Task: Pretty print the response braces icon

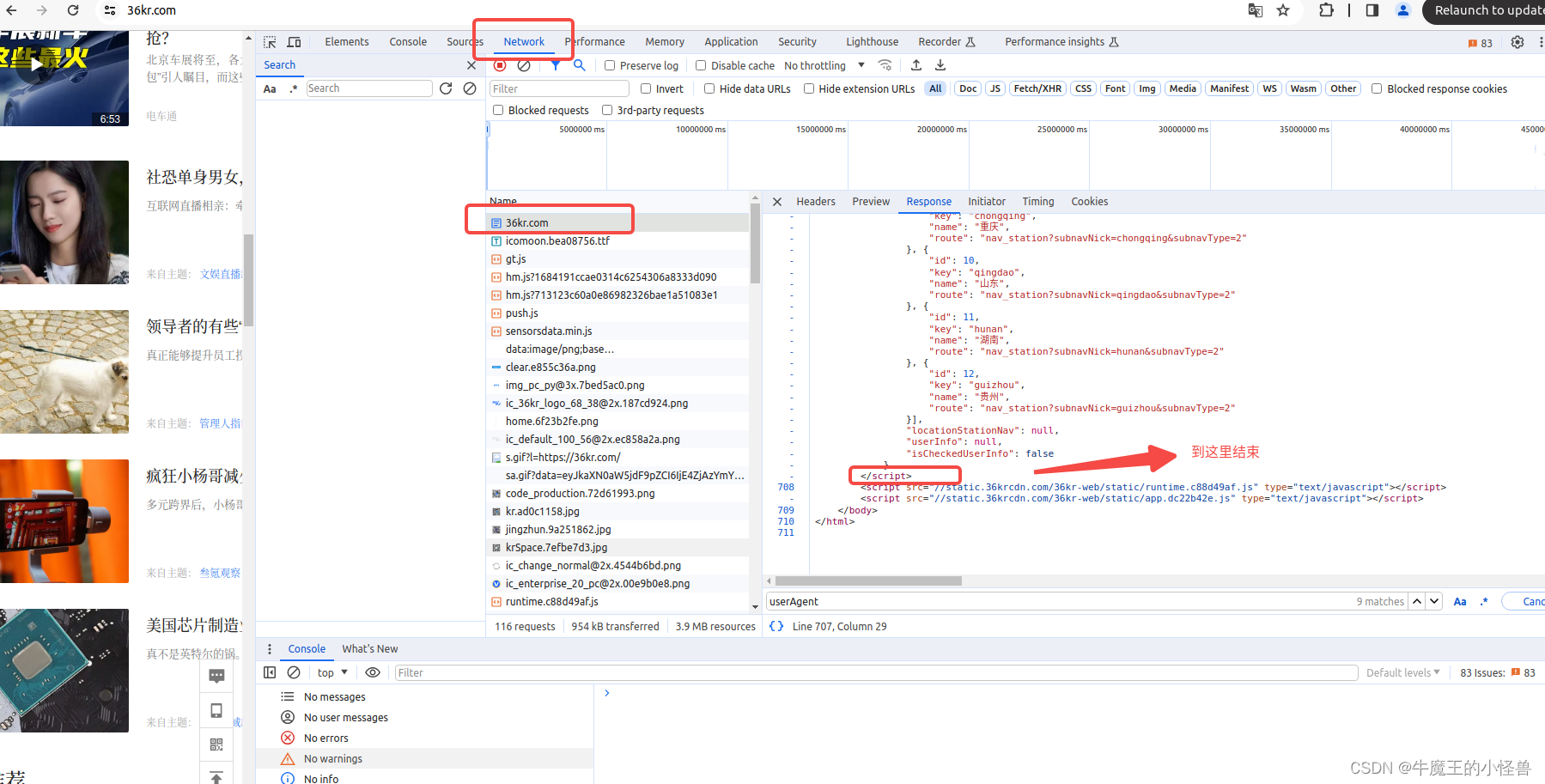Action: click(776, 626)
